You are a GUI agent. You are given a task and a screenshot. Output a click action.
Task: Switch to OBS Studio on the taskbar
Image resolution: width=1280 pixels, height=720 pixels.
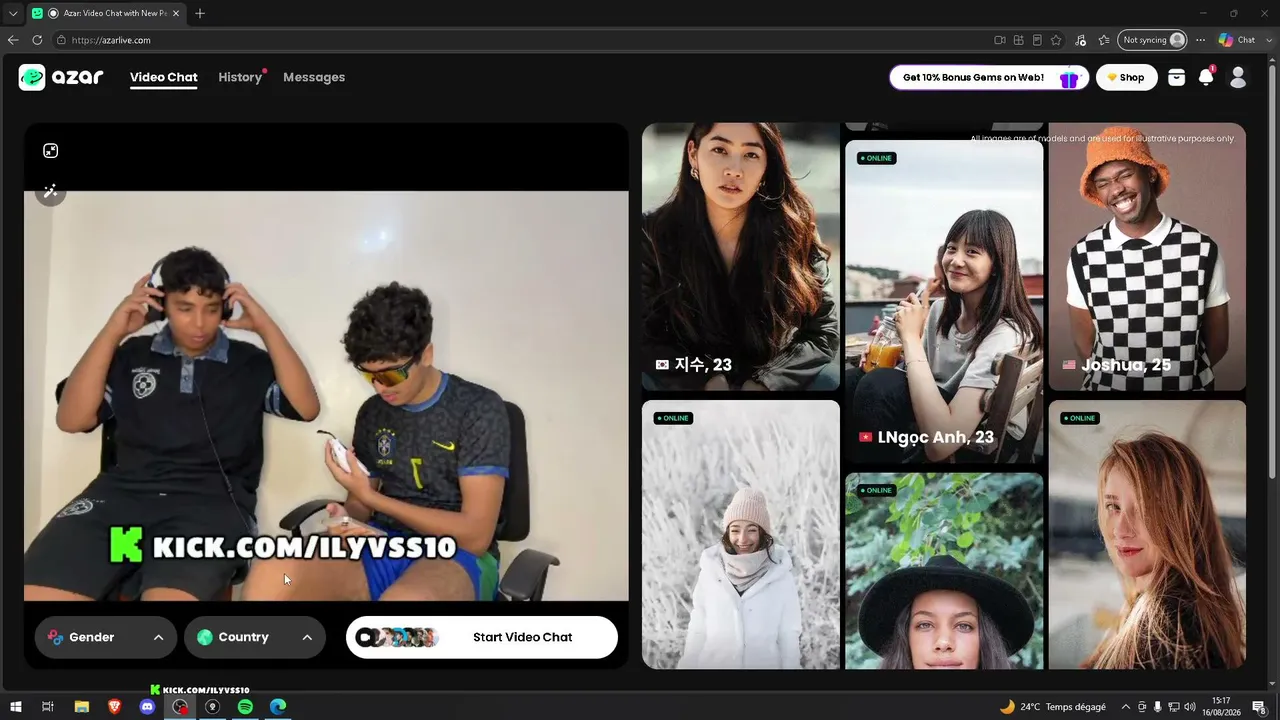[180, 707]
